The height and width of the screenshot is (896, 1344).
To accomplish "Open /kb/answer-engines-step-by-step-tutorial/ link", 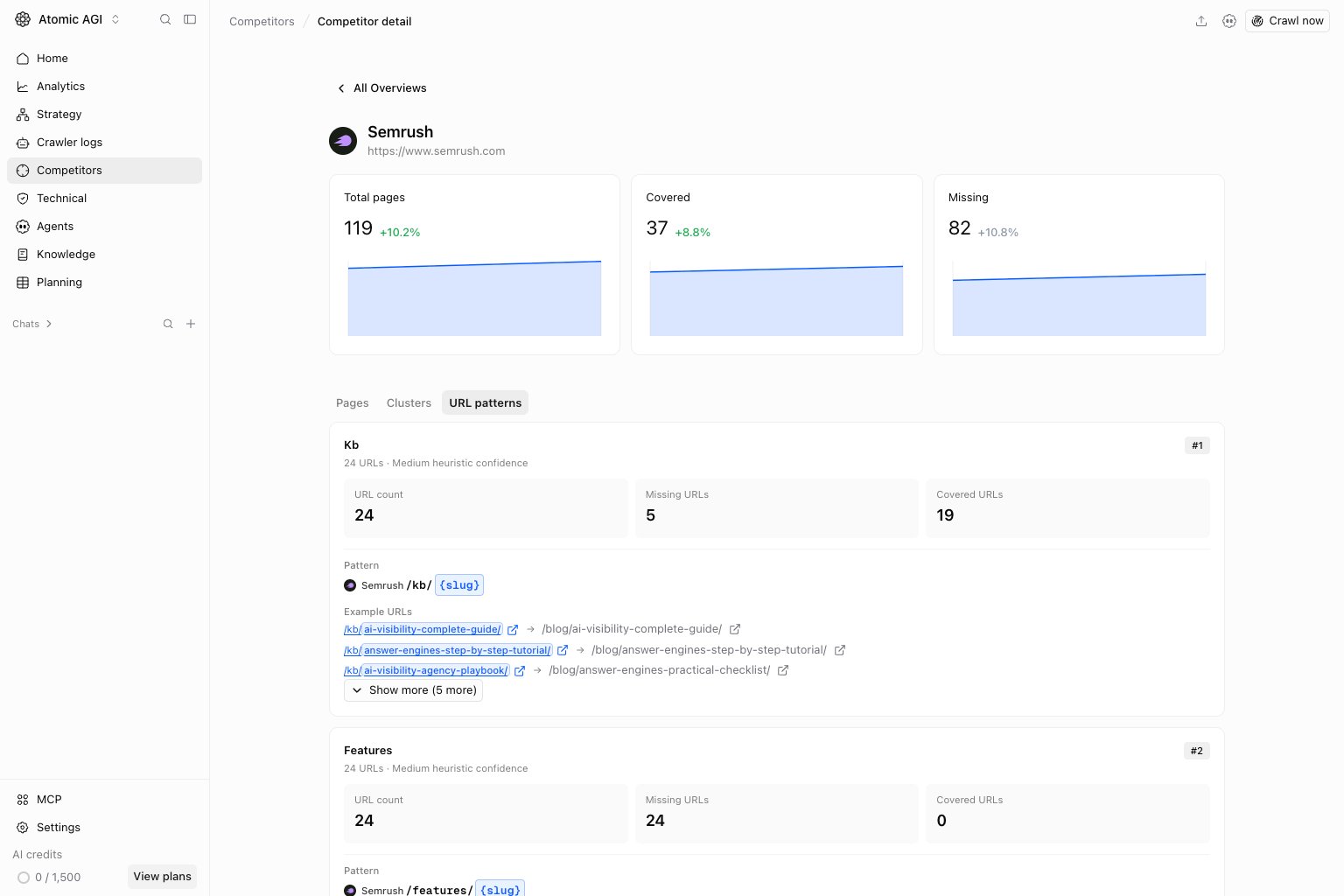I will point(448,650).
